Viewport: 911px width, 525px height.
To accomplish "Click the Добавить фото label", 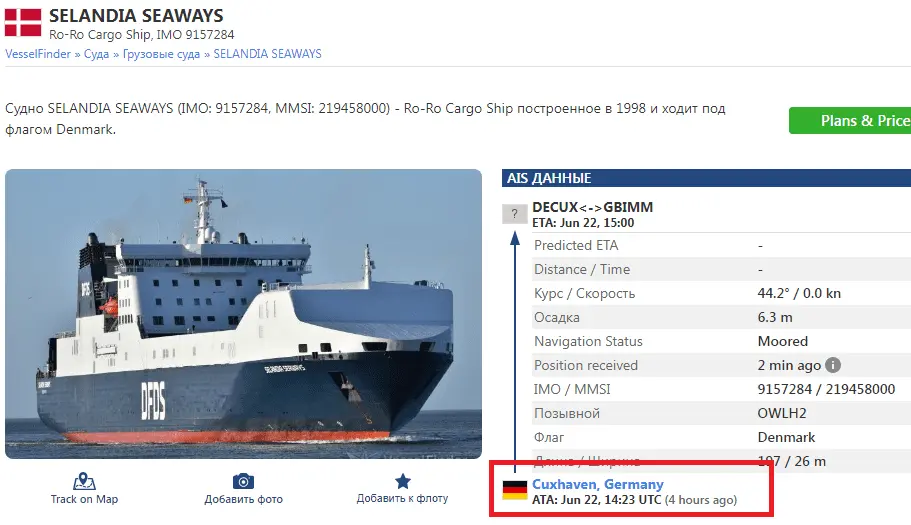I will coord(243,499).
